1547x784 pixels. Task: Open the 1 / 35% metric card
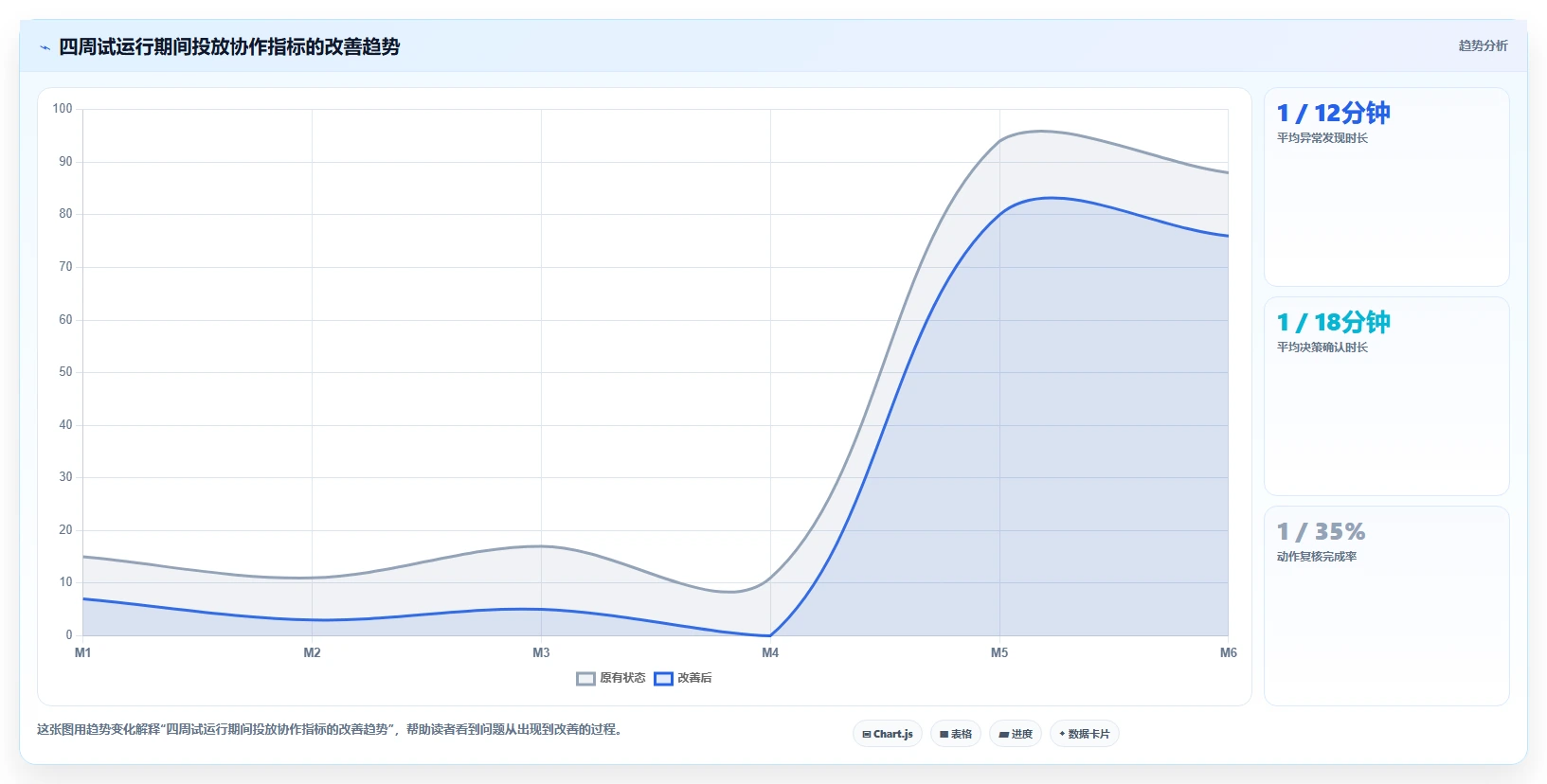tap(1387, 606)
